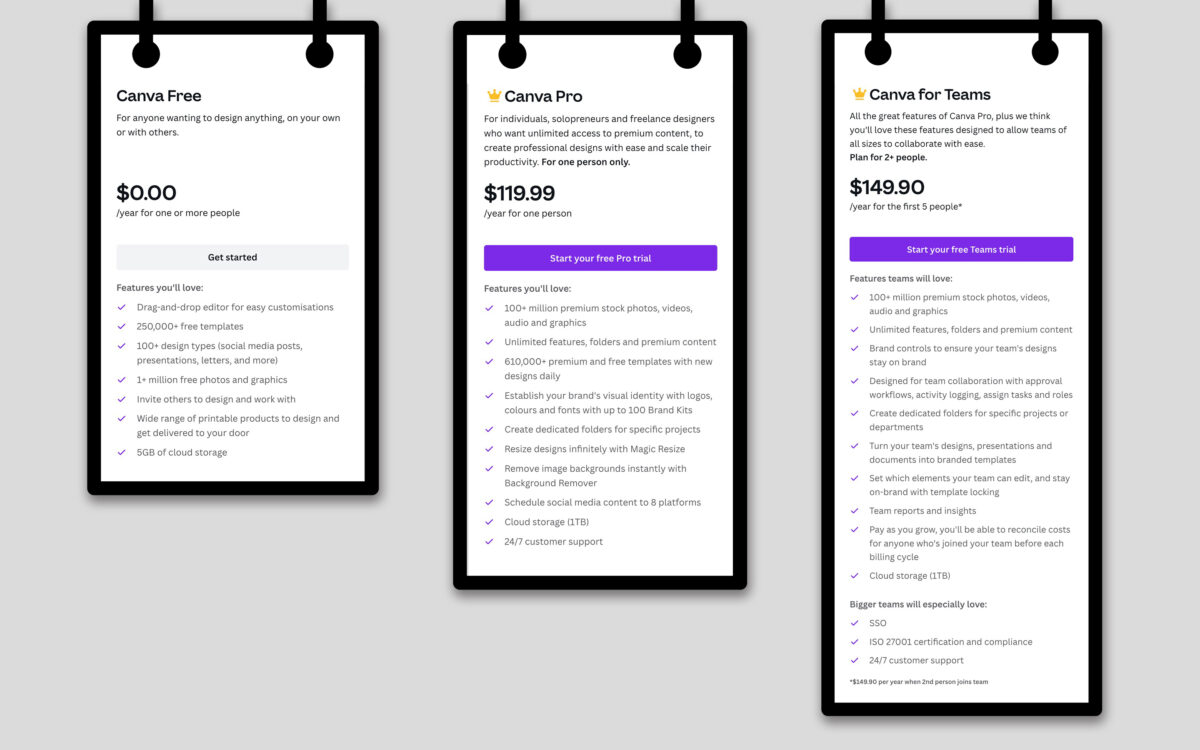Click the footnote about 2nd person joining team
The image size is (1200, 750).
click(919, 682)
